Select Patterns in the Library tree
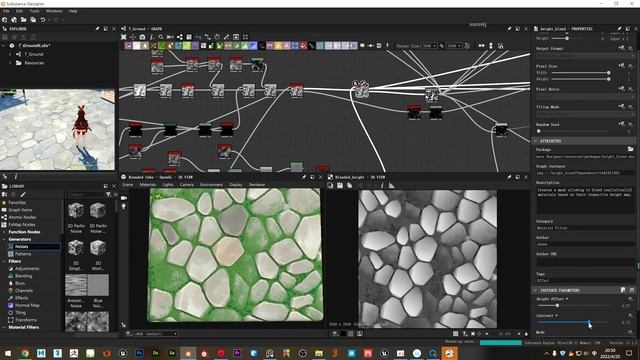Screen dimensions: 640x360 coord(23,254)
